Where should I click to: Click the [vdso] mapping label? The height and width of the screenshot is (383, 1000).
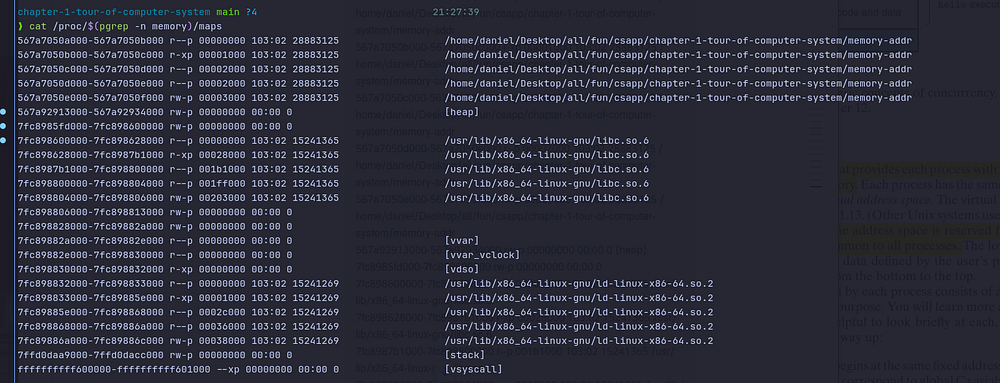(x=461, y=269)
